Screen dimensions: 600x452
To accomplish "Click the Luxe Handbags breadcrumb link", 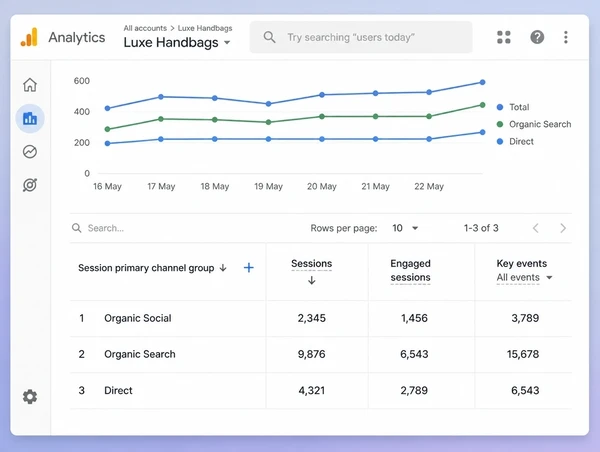I will [205, 28].
